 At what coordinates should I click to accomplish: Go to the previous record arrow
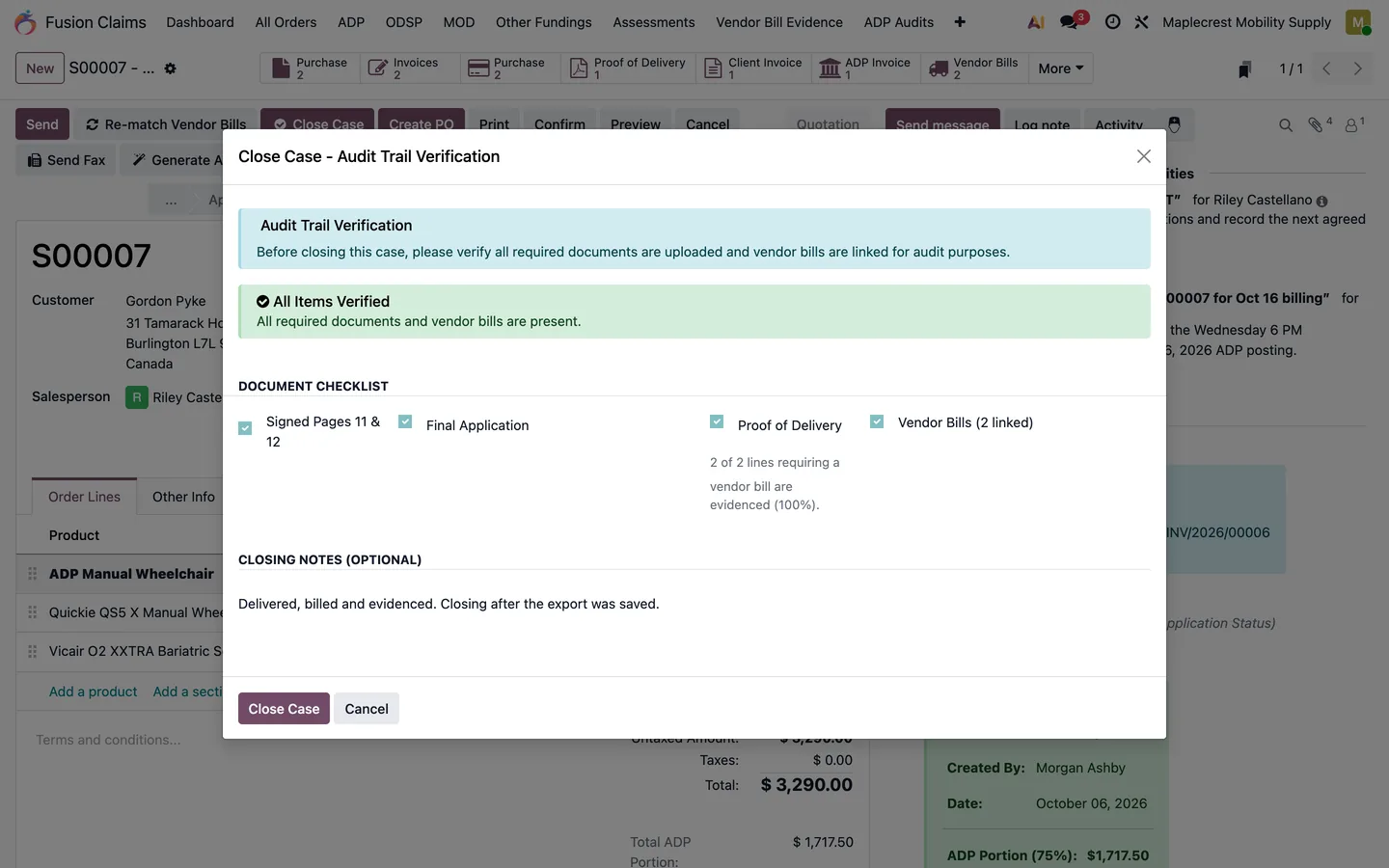pyautogui.click(x=1327, y=68)
